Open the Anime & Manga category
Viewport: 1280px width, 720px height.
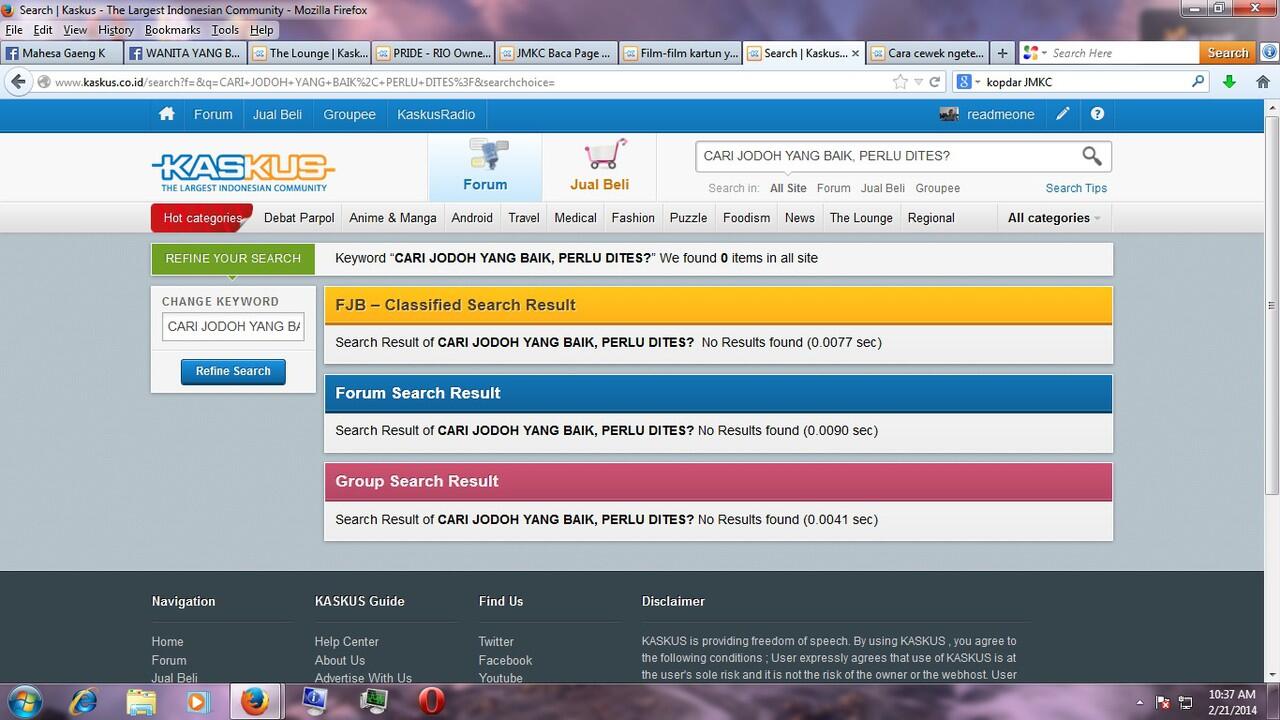[x=393, y=218]
